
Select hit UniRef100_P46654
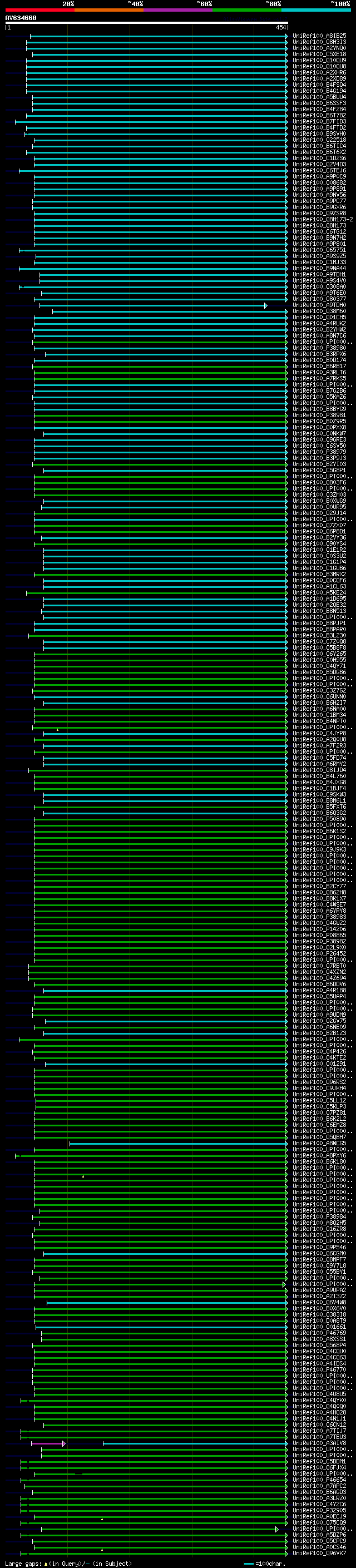click(319, 1480)
